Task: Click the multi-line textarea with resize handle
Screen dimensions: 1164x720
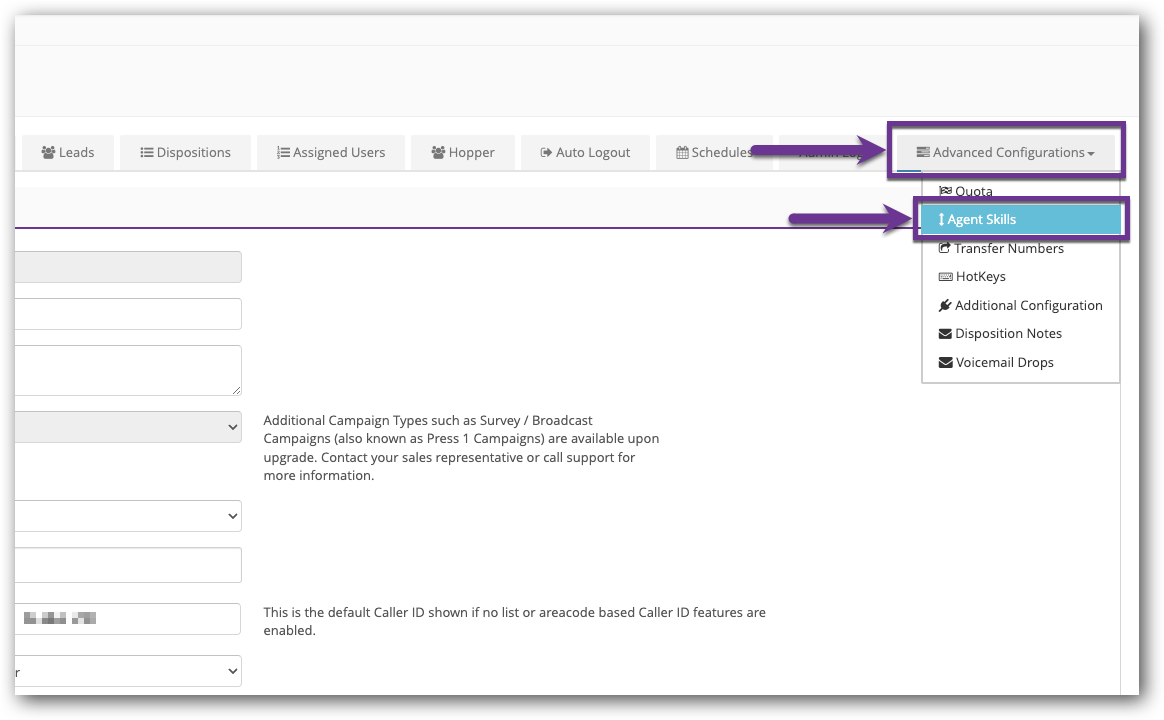Action: click(128, 370)
